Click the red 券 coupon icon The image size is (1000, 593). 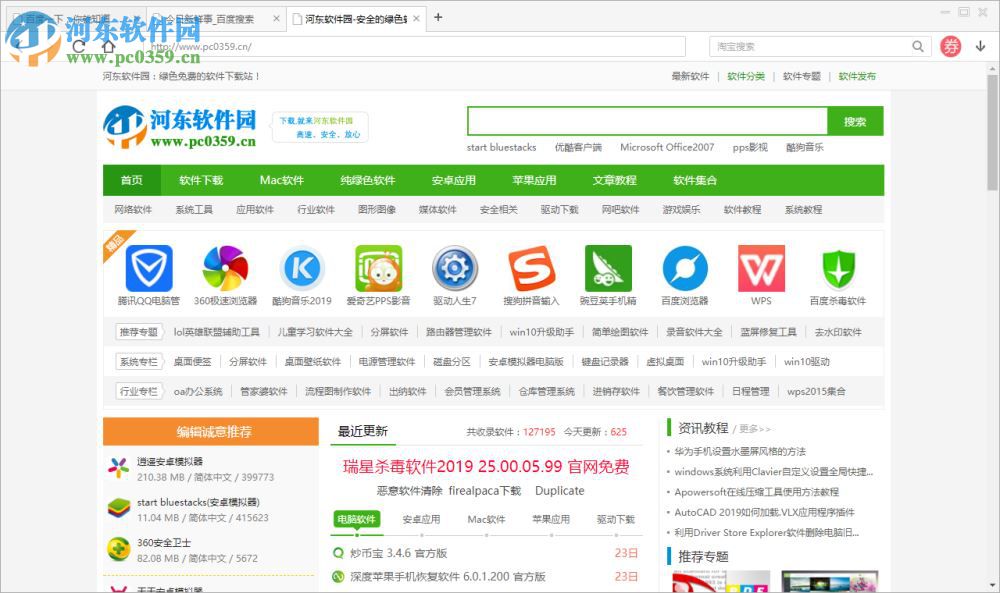tap(948, 46)
